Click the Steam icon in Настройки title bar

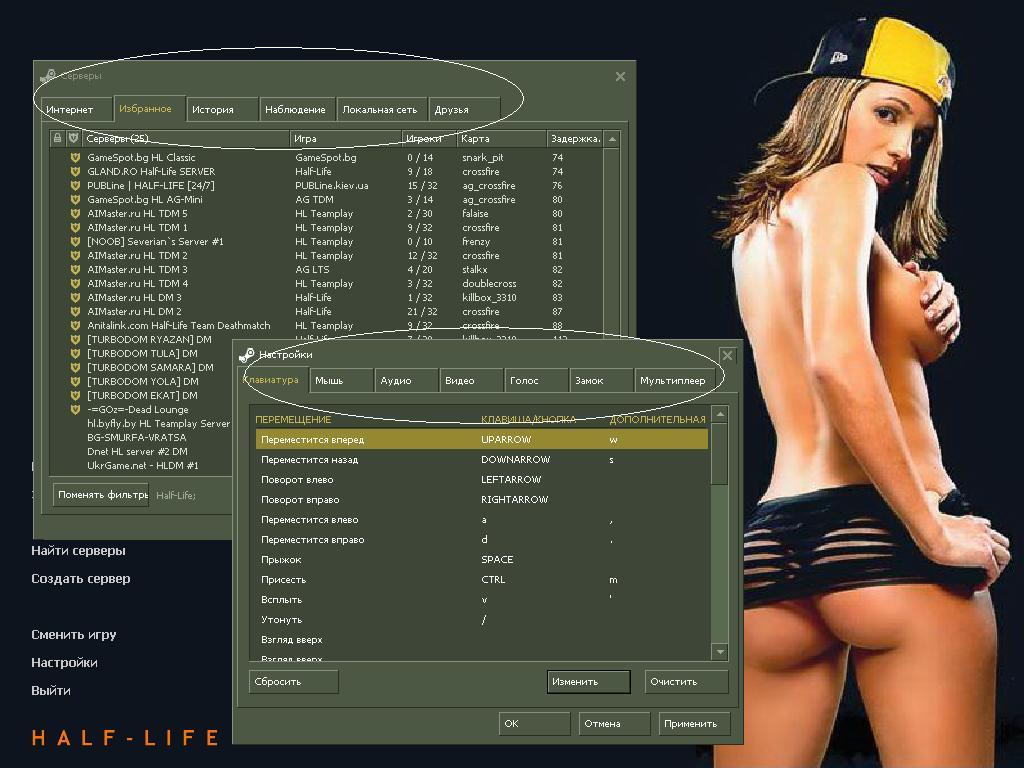247,355
